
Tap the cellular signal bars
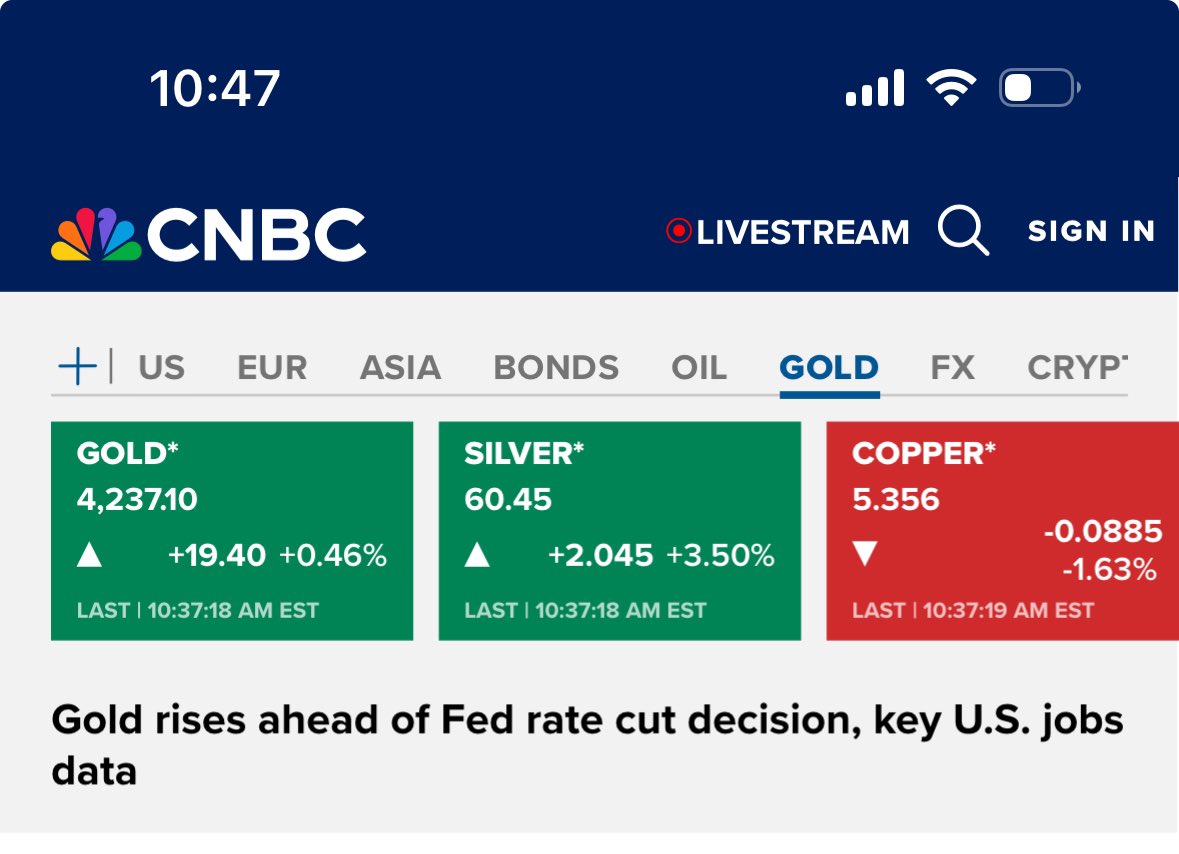pos(875,89)
